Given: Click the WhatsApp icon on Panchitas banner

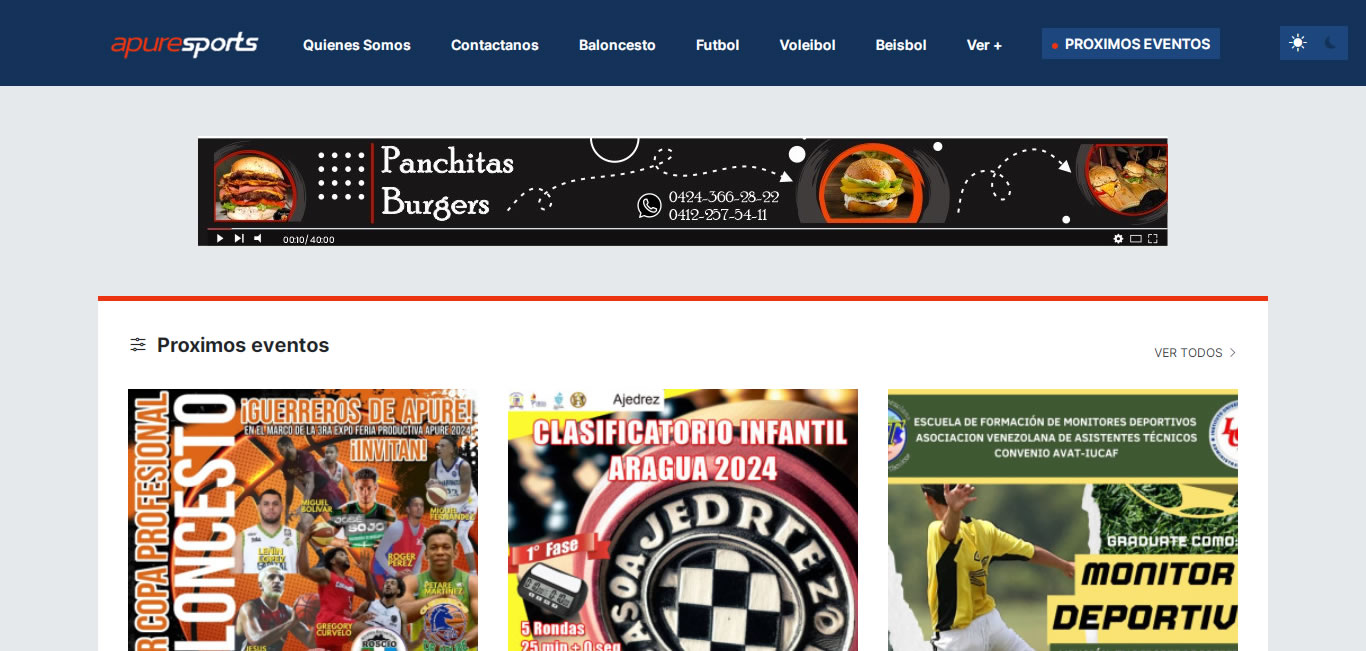Looking at the screenshot, I should pos(649,206).
